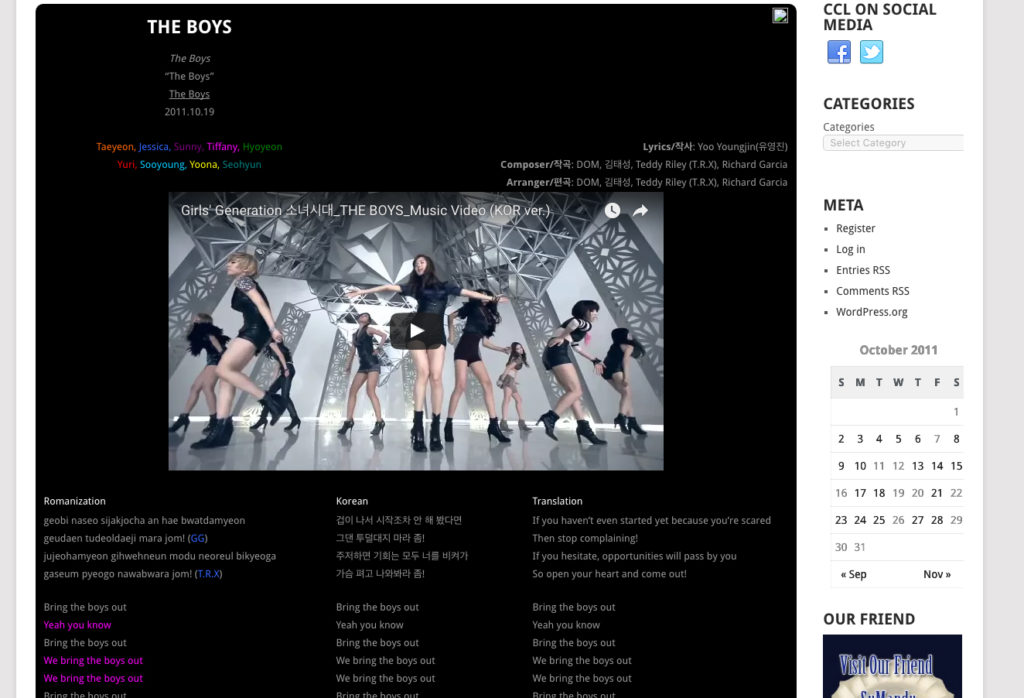Image resolution: width=1024 pixels, height=698 pixels.
Task: Play the Girls' Generation music video
Action: point(416,331)
